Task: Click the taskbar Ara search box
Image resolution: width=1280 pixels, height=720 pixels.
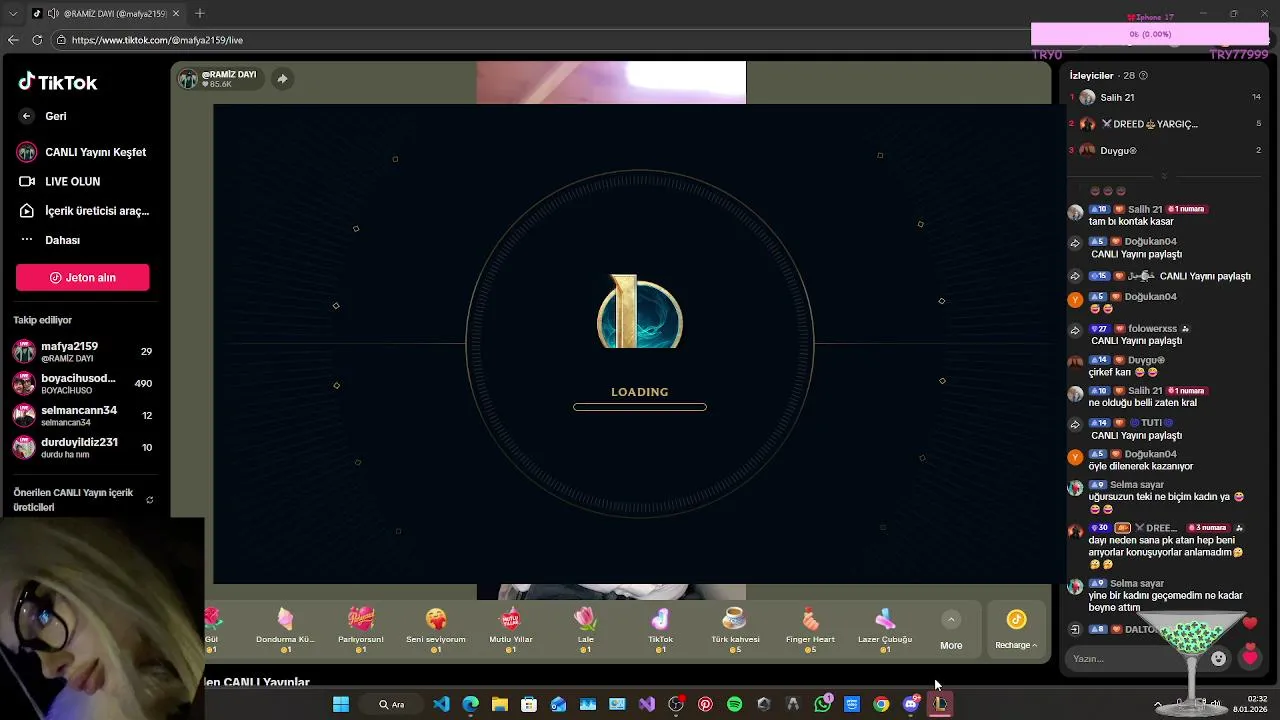Action: (x=391, y=704)
